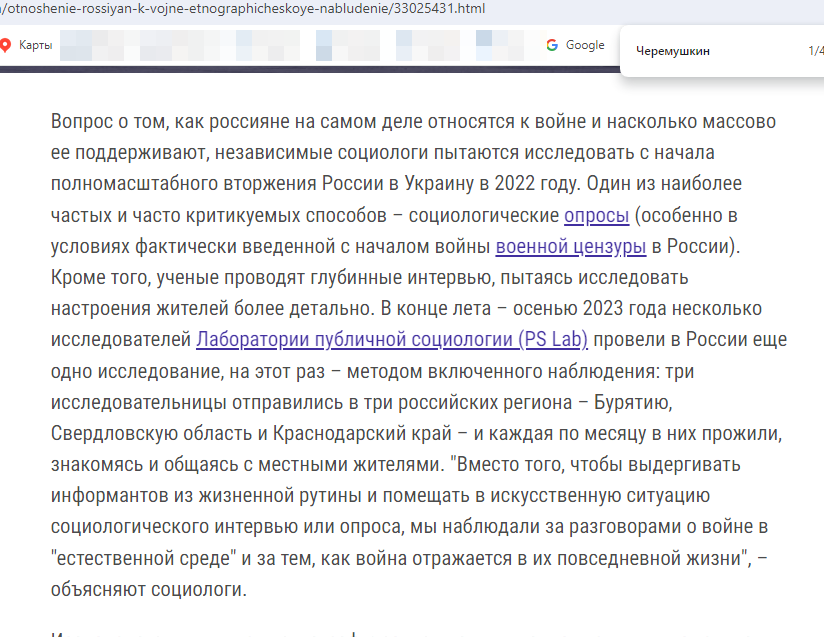Screen dimensions: 824x637
Task: Click the red map pin icon on bookmarks bar
Action: click(x=10, y=44)
